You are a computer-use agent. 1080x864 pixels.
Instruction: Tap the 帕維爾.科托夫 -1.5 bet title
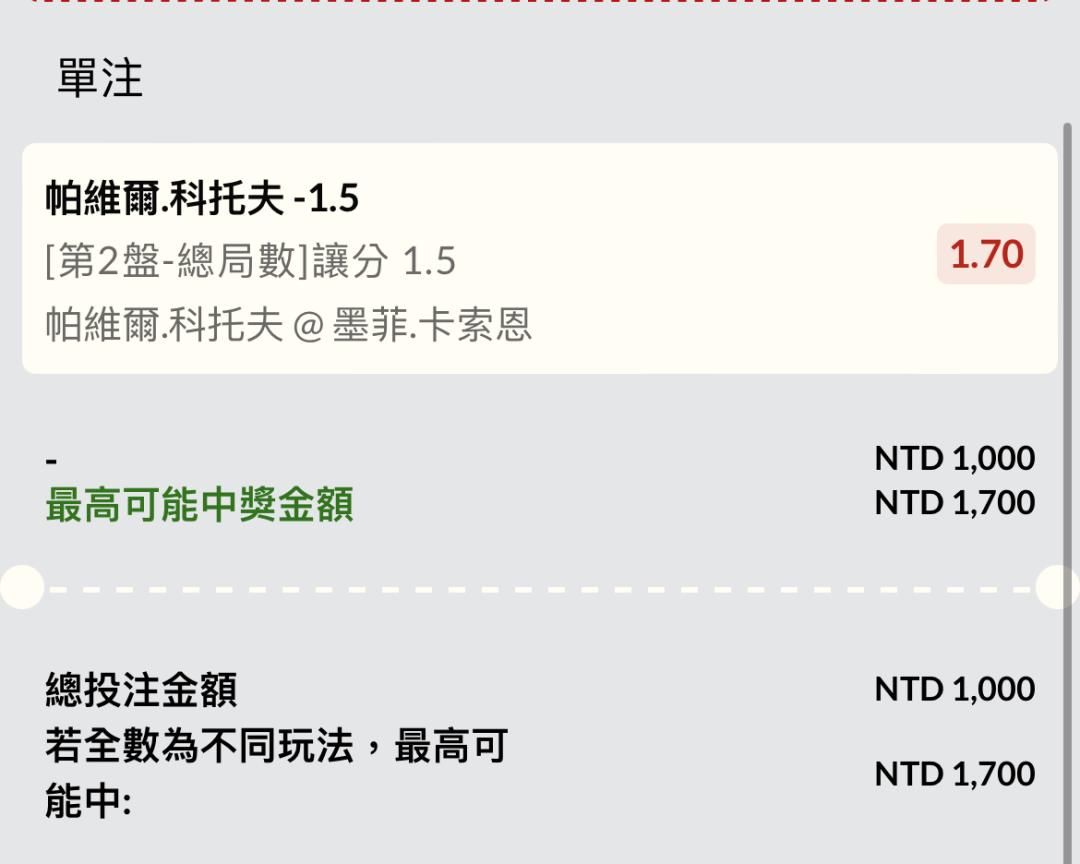(202, 199)
